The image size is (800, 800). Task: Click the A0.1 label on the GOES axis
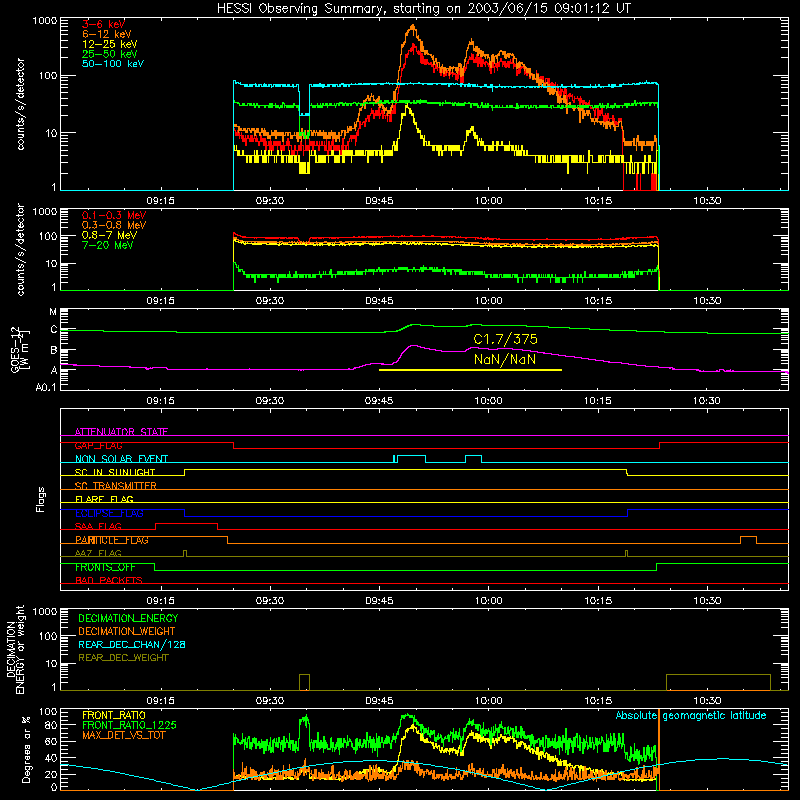tap(46, 387)
